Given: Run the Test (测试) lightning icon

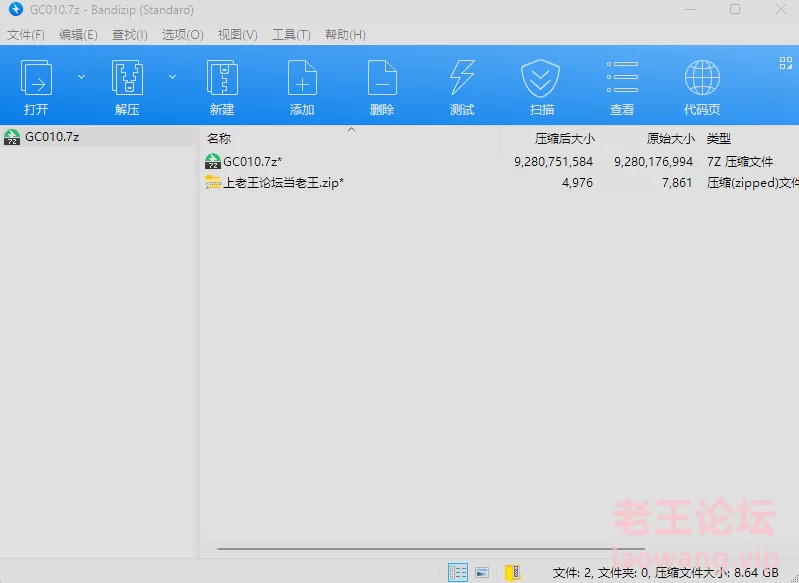Looking at the screenshot, I should (x=462, y=77).
